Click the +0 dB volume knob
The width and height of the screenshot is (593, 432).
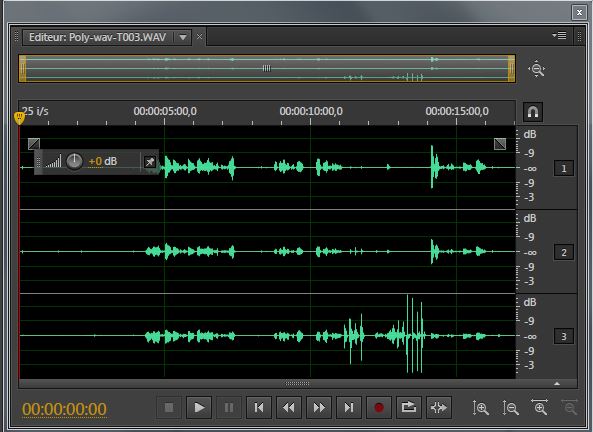[74, 162]
